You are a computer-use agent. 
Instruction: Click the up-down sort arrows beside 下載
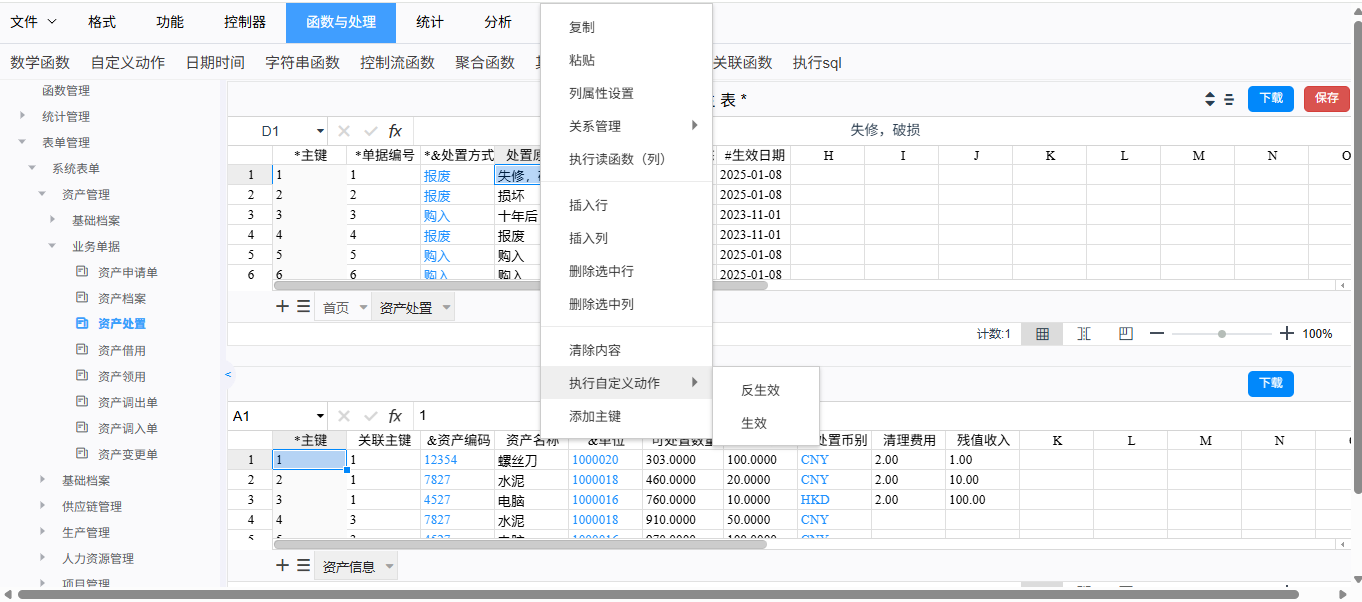tap(1210, 99)
